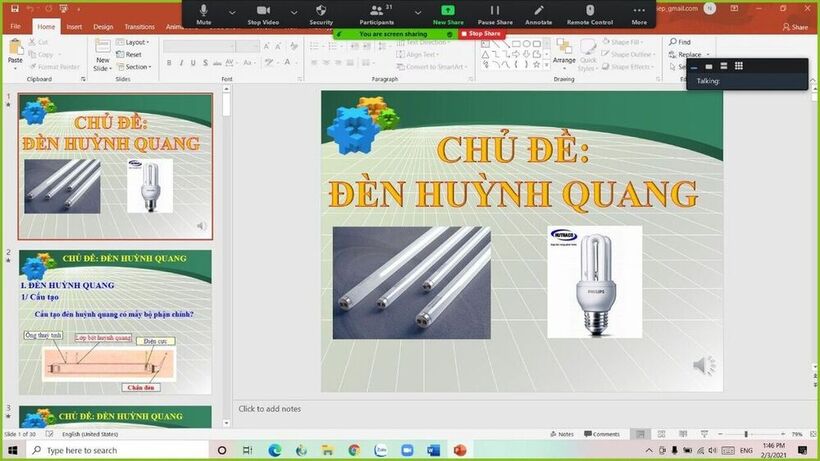Screen dimensions: 820x461
Task: Click Remote Control in Zoom toolbar
Action: (x=589, y=14)
